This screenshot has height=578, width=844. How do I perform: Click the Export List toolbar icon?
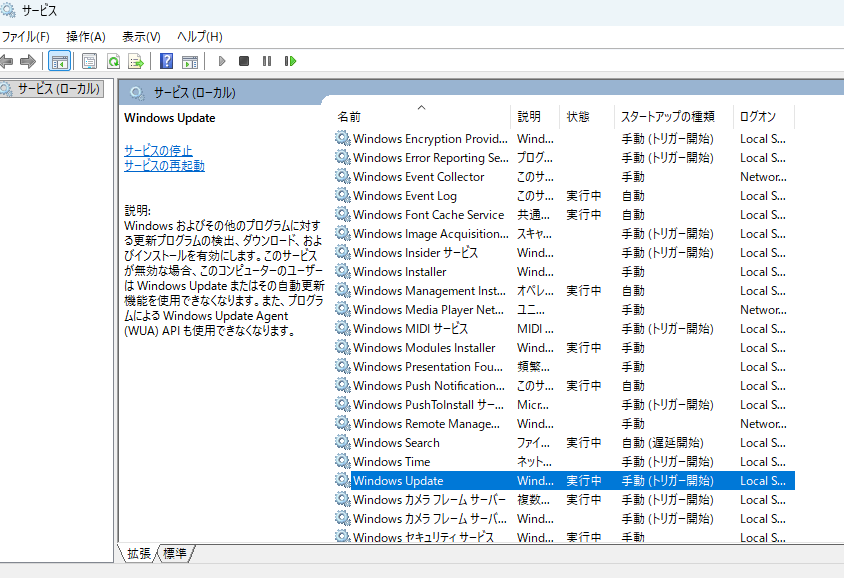pos(136,61)
